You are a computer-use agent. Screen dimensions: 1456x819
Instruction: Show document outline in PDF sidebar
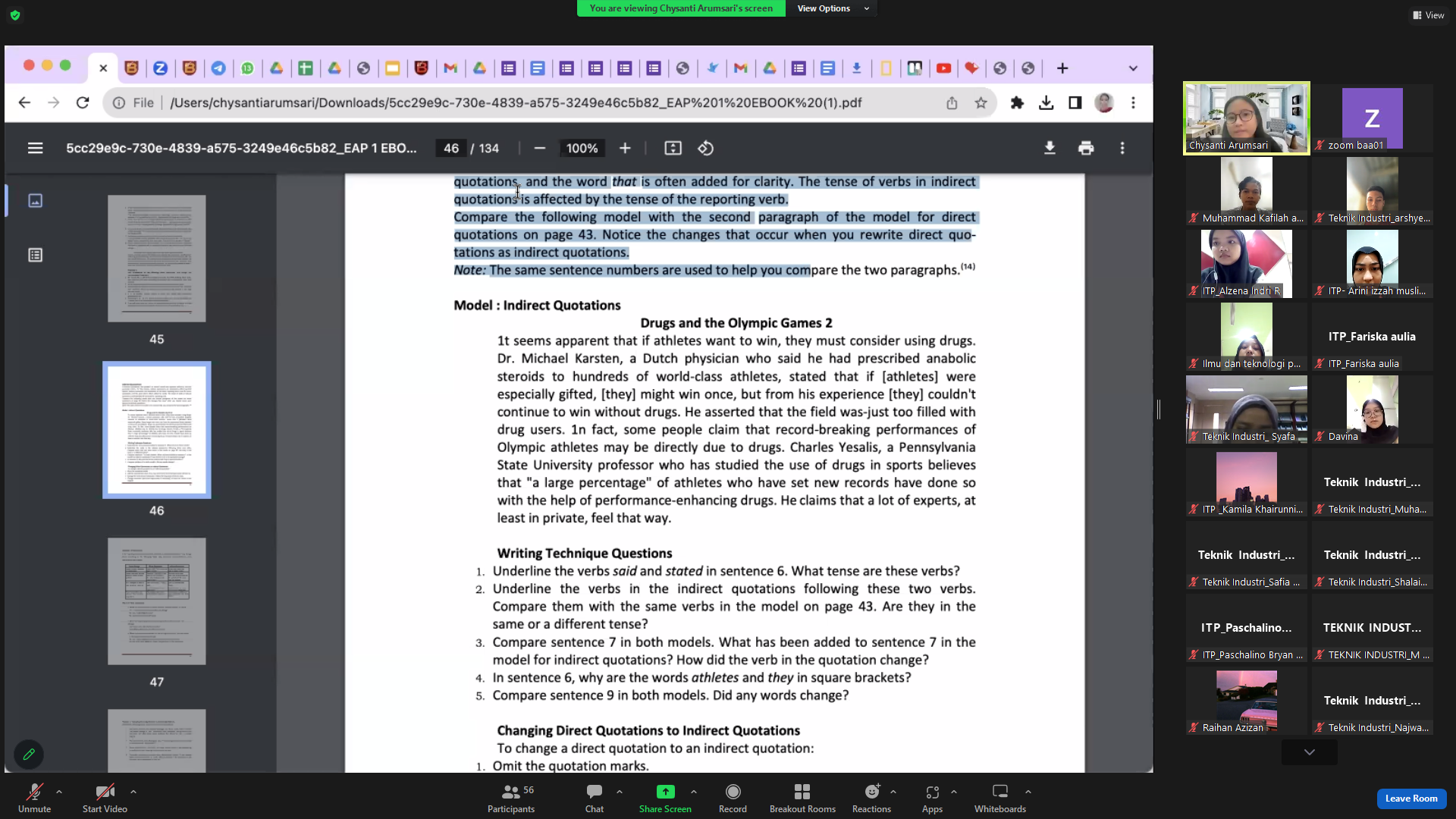(x=35, y=255)
